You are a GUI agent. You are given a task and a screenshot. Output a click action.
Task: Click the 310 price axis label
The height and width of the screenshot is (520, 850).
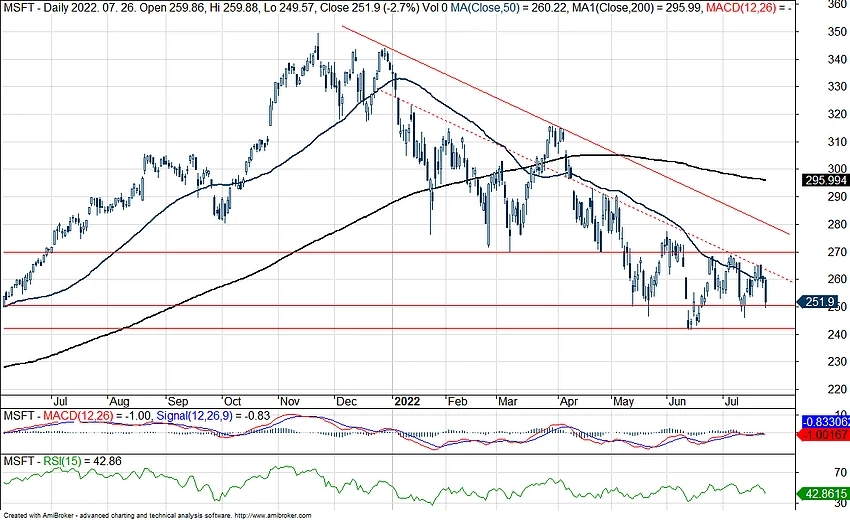click(837, 142)
